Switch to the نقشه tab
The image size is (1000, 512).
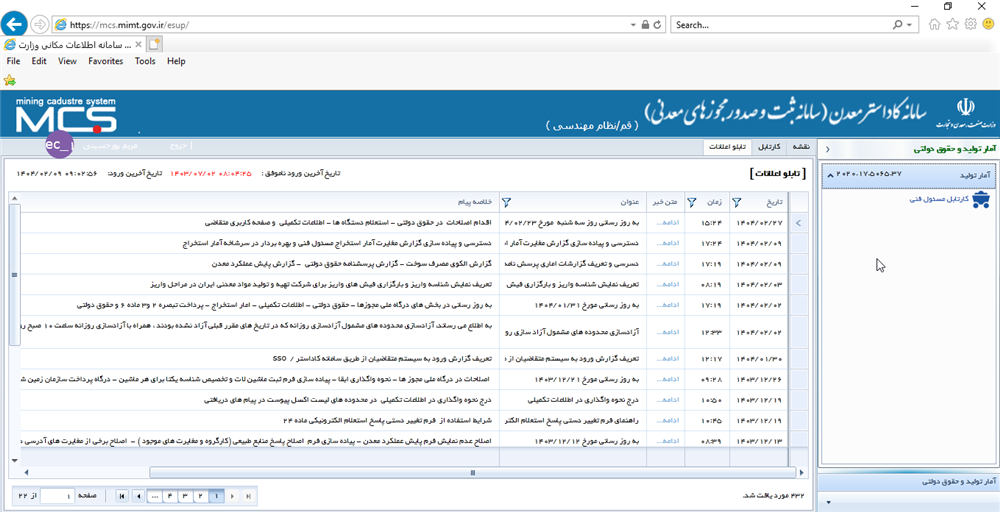click(800, 148)
